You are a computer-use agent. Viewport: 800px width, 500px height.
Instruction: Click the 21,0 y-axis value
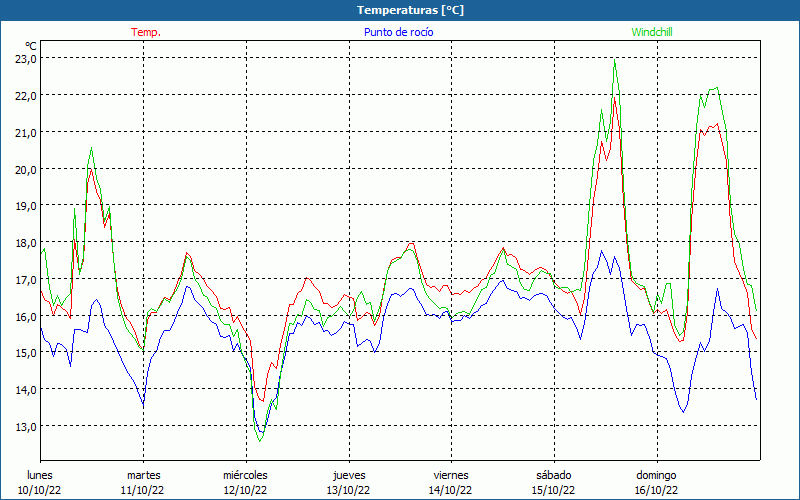26,132
